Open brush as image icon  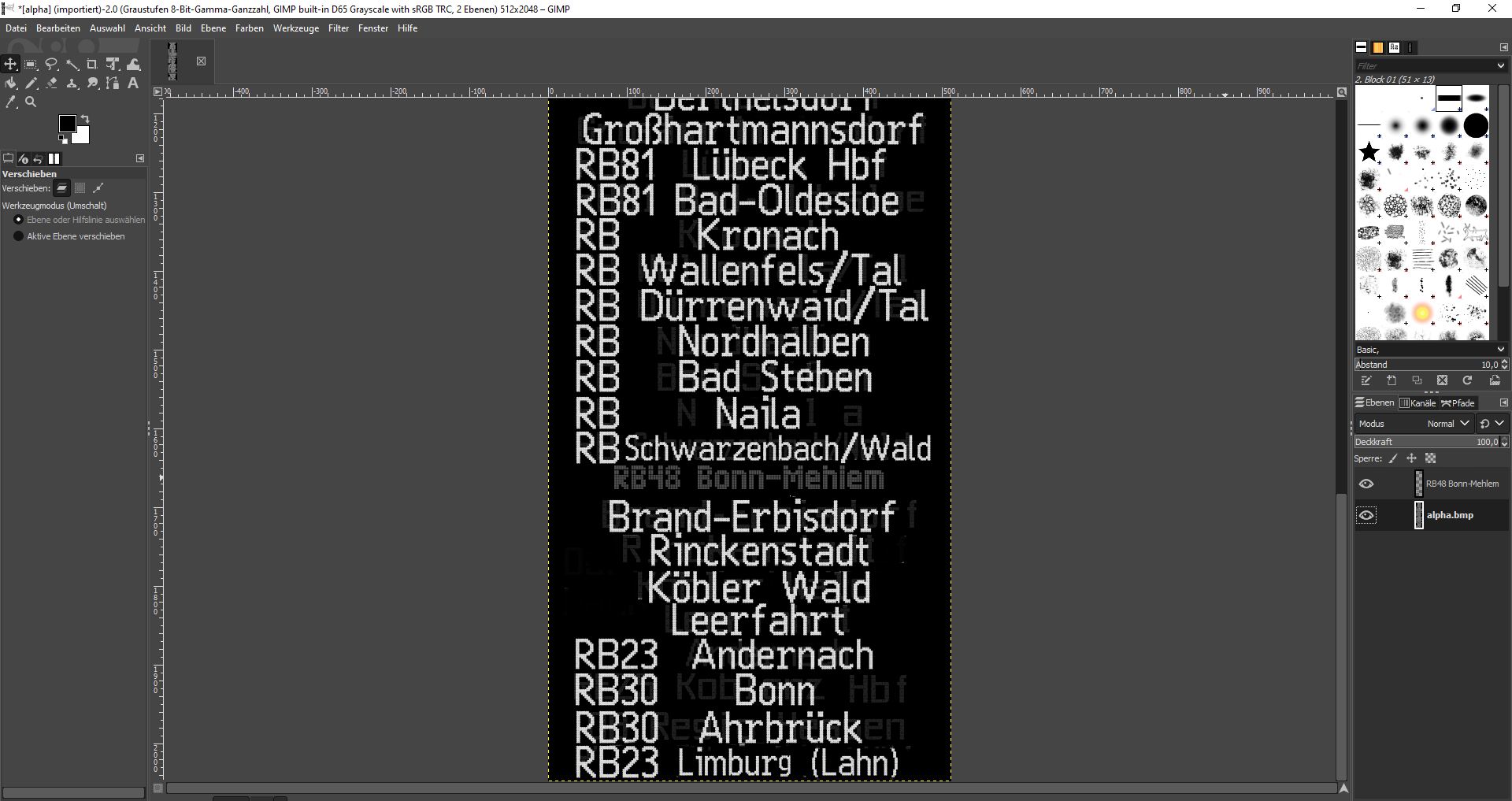[x=1495, y=381]
